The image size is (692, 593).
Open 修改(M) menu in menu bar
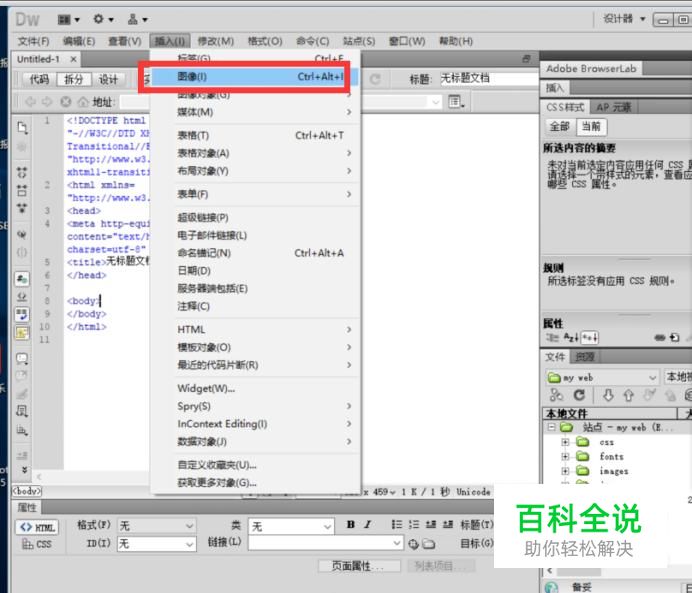point(215,41)
